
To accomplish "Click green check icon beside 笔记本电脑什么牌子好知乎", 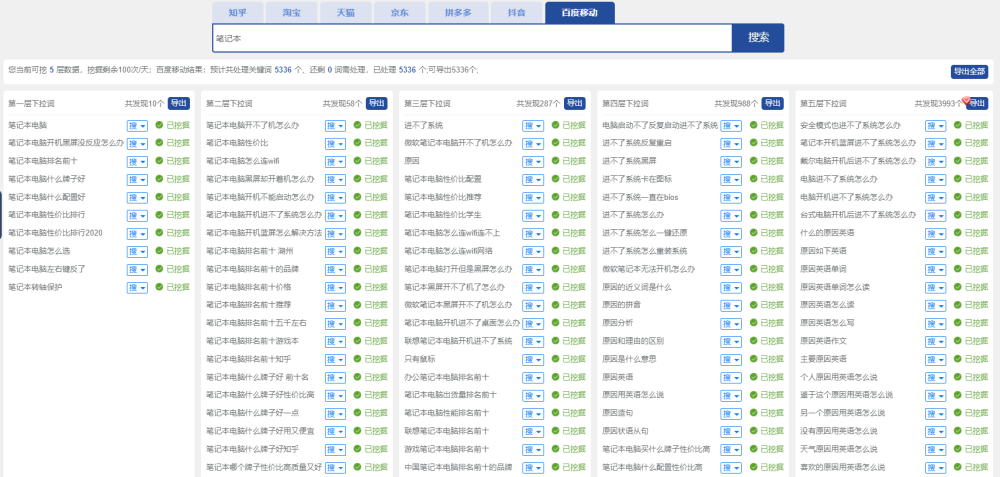I will click(x=357, y=449).
